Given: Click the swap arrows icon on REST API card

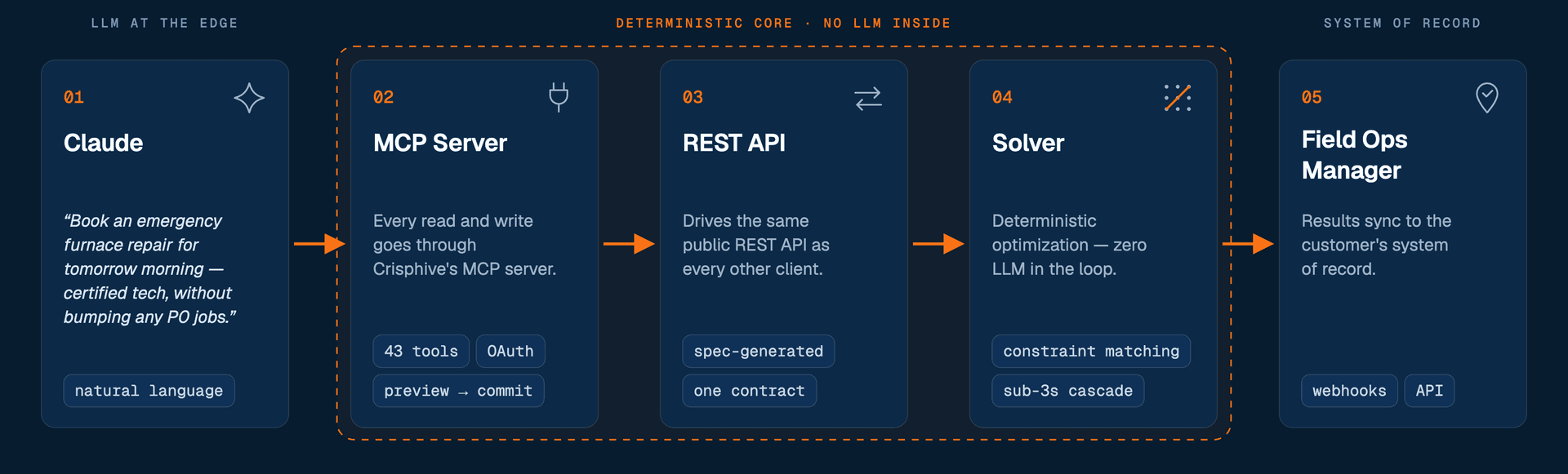Looking at the screenshot, I should click(868, 98).
